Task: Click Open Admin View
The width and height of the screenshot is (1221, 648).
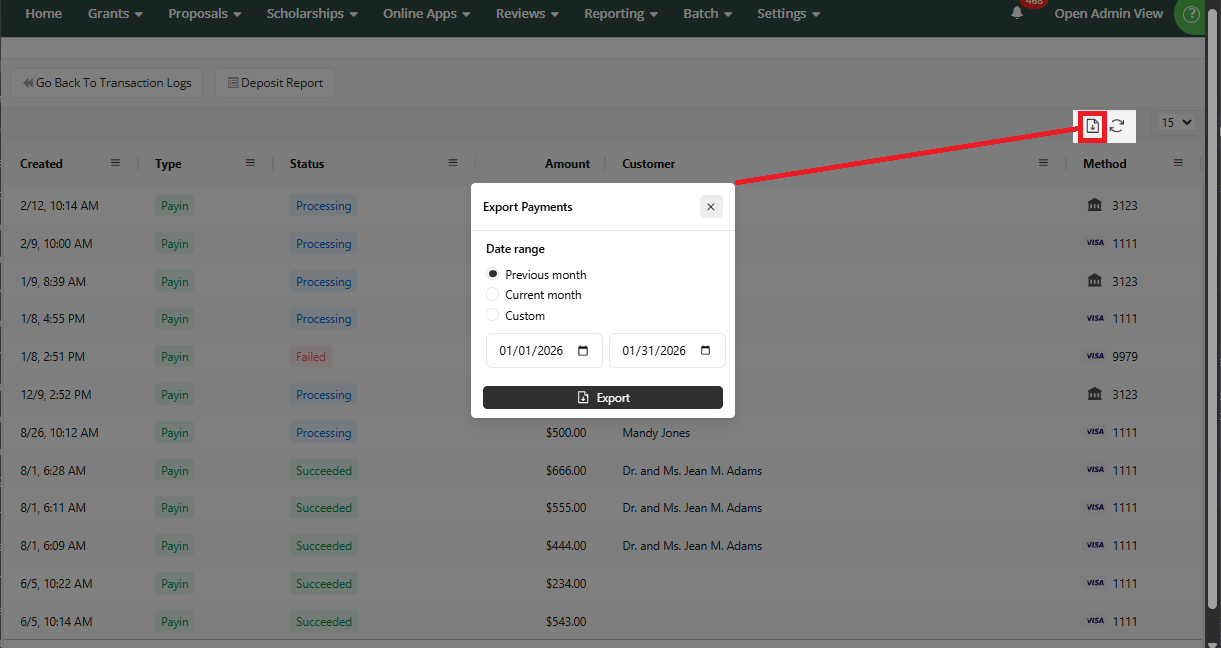Action: point(1109,14)
